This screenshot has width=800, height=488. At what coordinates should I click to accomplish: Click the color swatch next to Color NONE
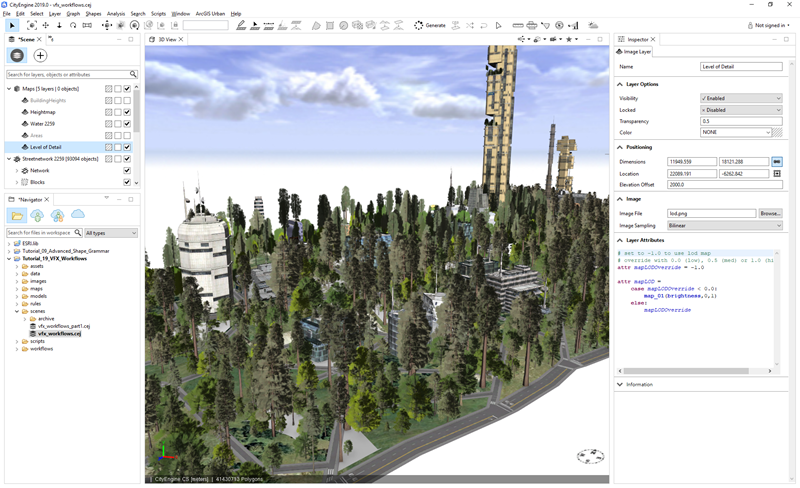[x=777, y=132]
